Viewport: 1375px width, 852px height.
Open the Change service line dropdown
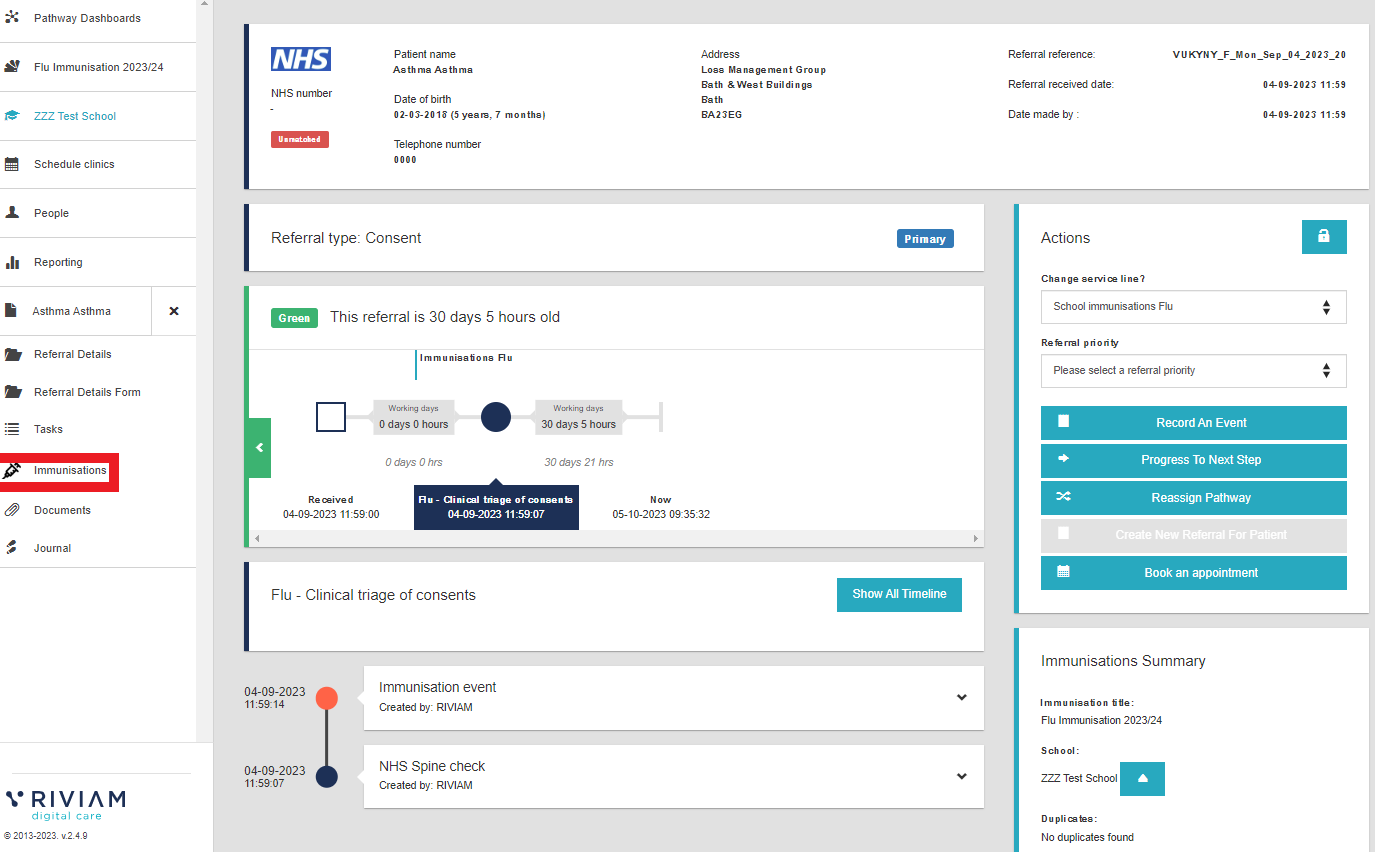coord(1193,307)
